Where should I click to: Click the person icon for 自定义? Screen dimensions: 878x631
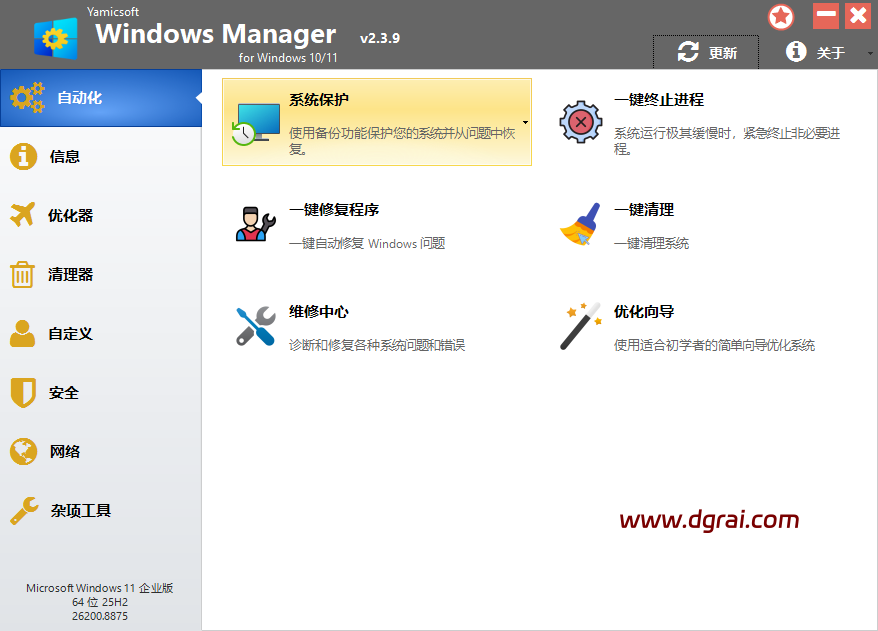click(22, 333)
